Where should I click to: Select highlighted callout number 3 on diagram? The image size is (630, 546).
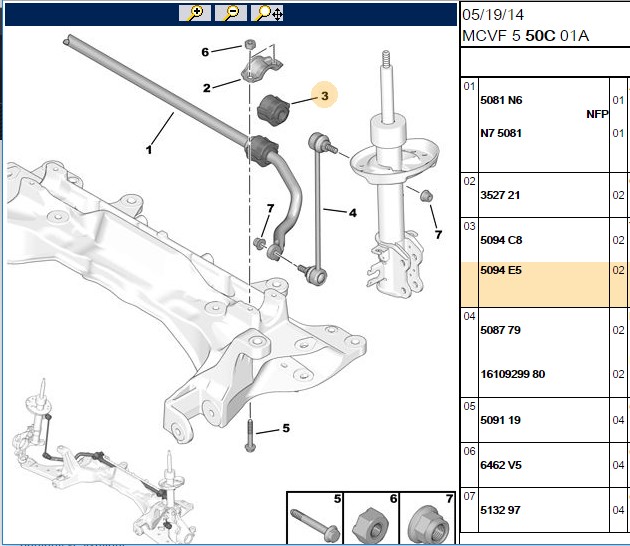point(325,95)
